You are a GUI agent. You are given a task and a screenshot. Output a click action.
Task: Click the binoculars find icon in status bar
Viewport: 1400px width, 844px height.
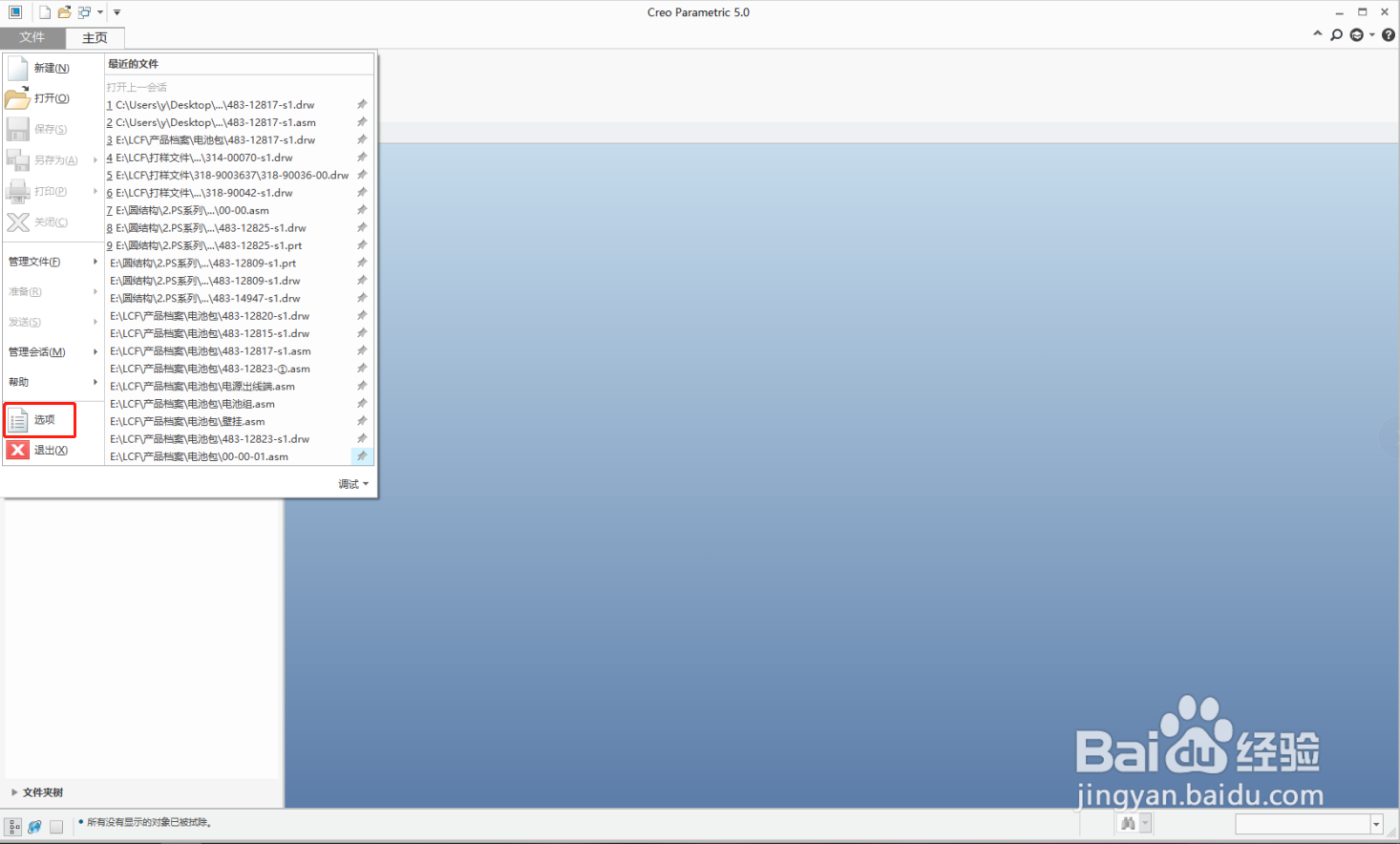(1128, 823)
